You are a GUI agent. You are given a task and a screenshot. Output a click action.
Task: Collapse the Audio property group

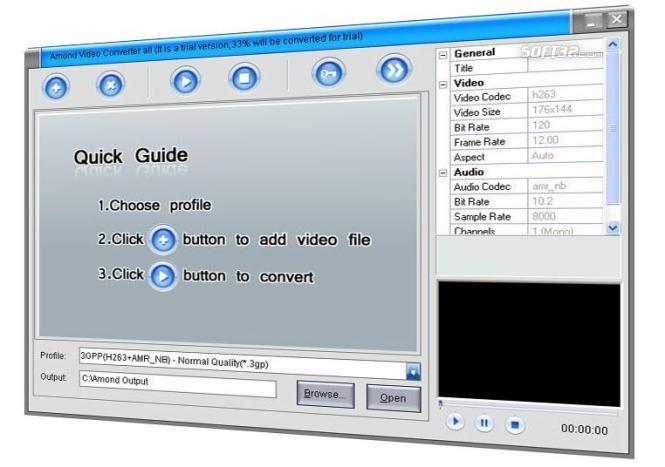click(x=443, y=173)
